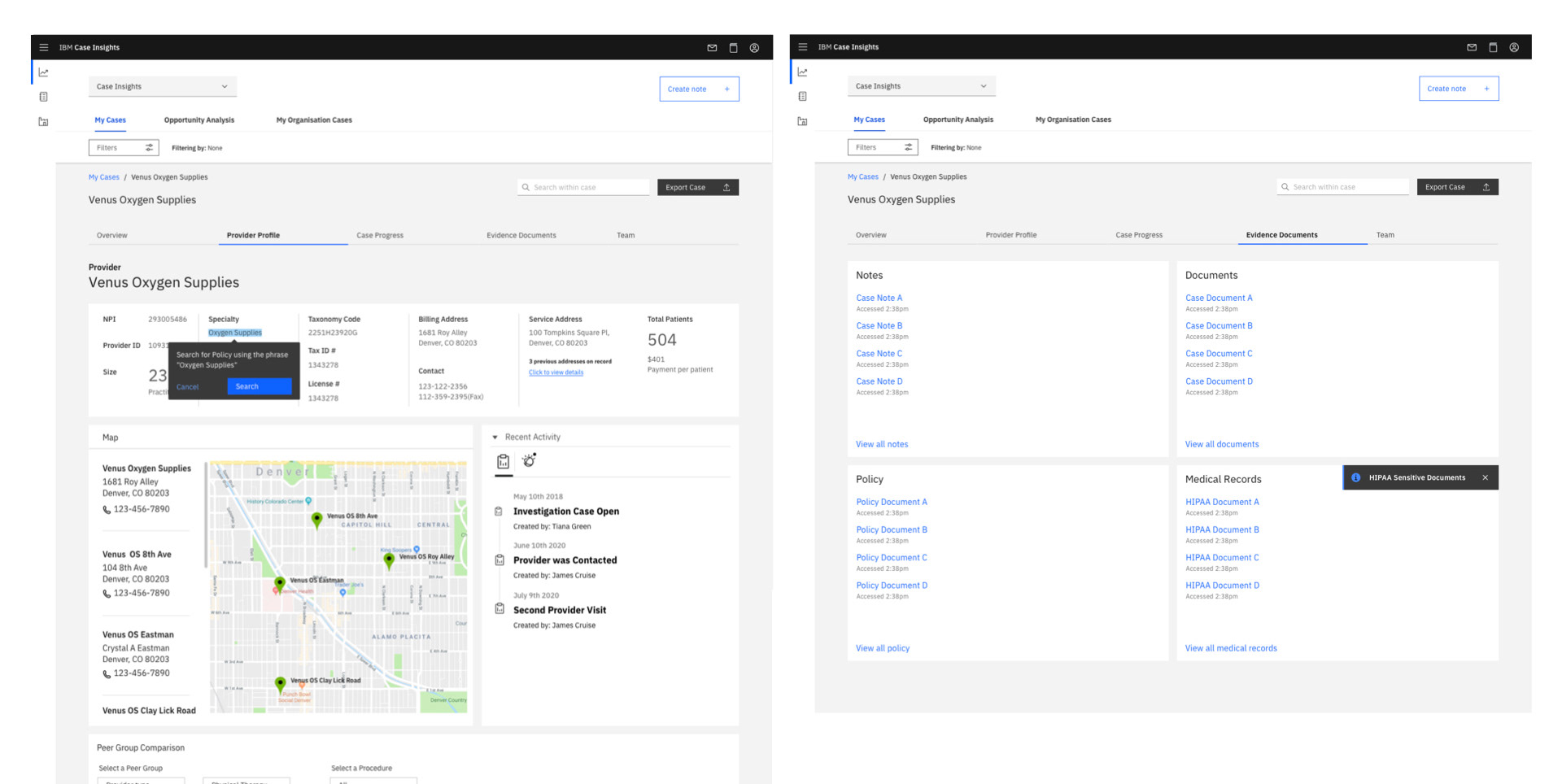
Task: Click map locations list scrollbar
Action: coord(205,514)
